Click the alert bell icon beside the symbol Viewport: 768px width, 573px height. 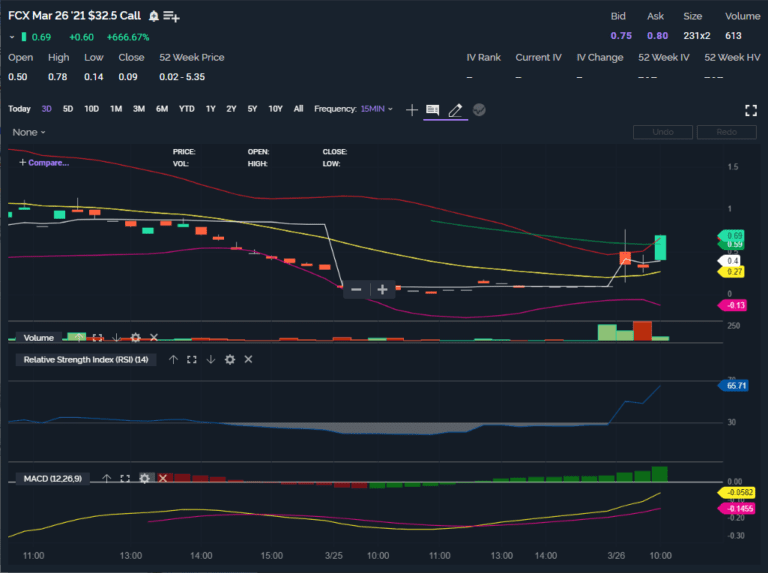pyautogui.click(x=153, y=16)
